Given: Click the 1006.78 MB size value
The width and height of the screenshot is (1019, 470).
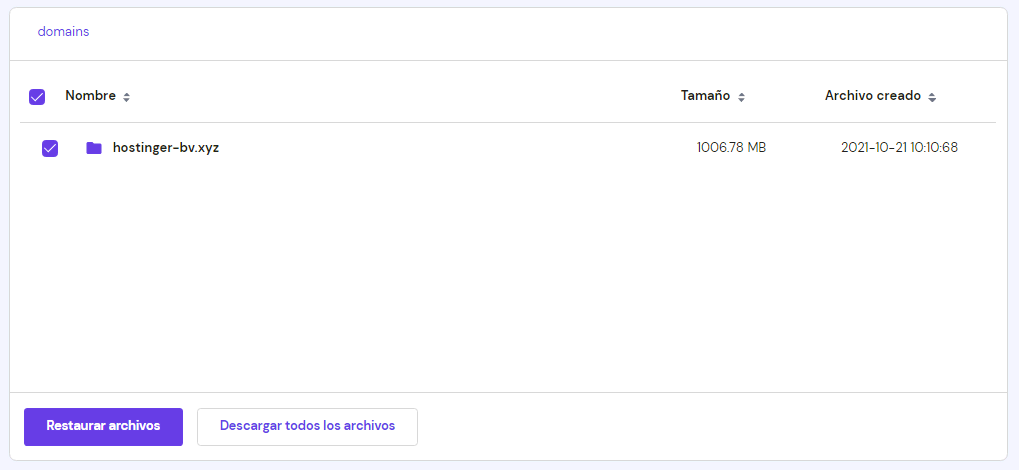Looking at the screenshot, I should click(x=731, y=148).
